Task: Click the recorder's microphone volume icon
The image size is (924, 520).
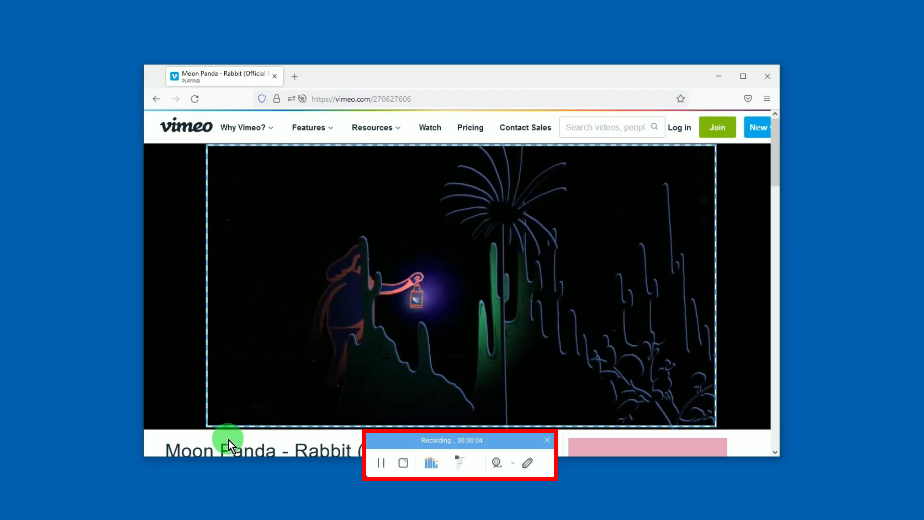Action: (x=460, y=463)
